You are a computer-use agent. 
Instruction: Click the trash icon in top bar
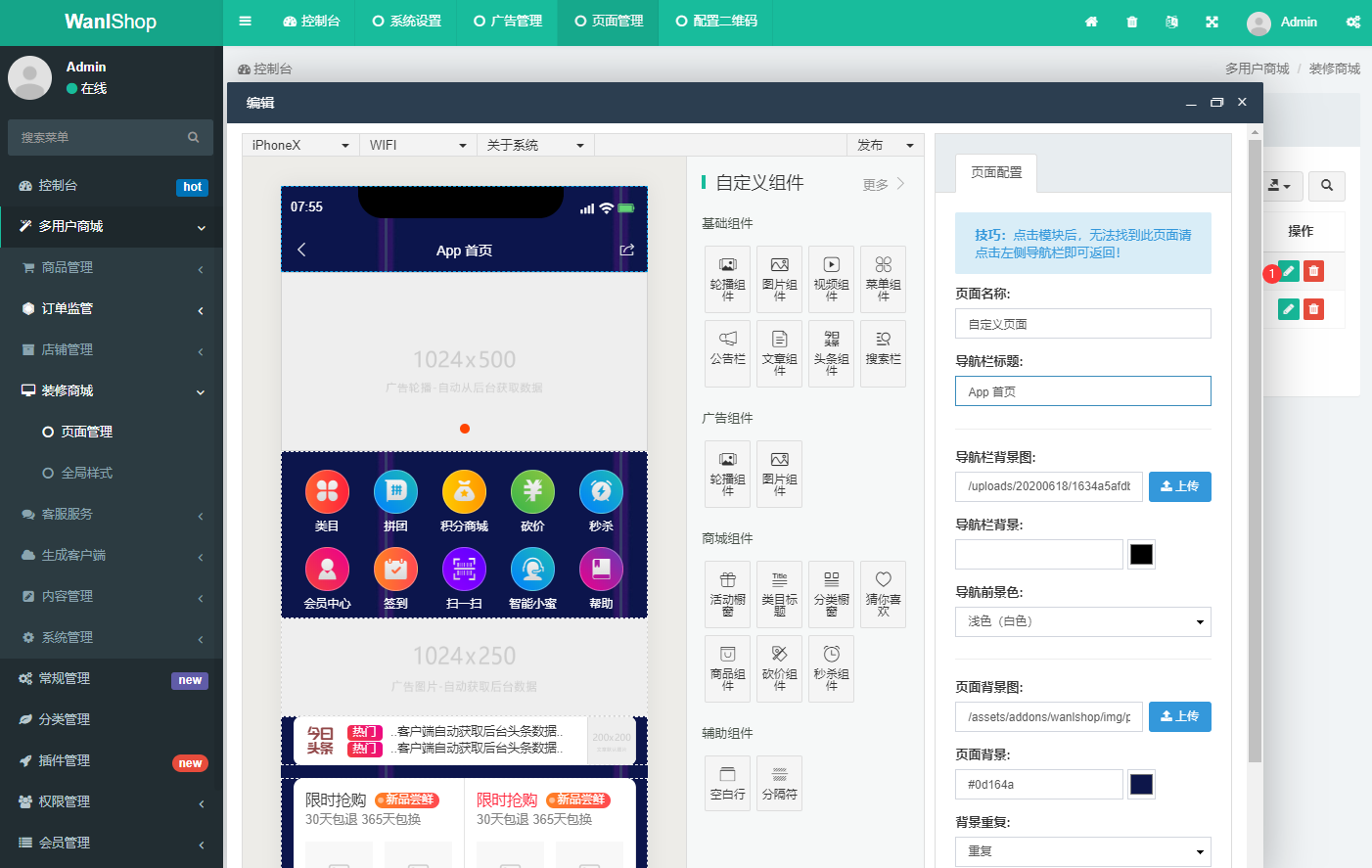point(1132,22)
